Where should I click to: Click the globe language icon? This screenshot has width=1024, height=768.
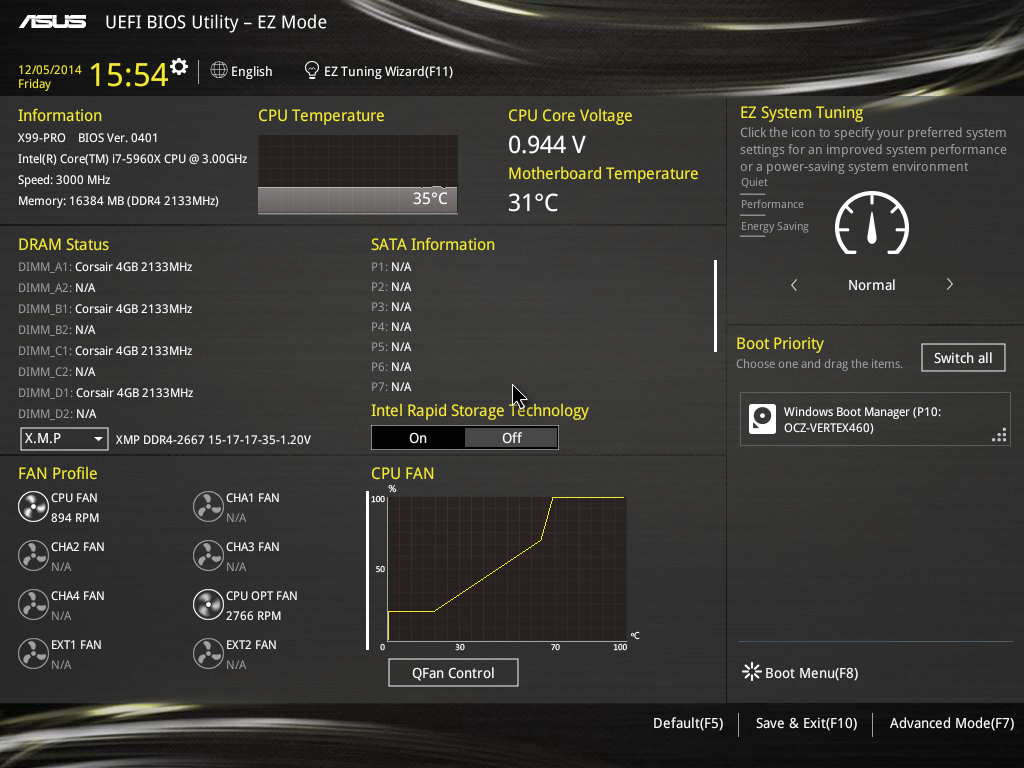click(219, 71)
